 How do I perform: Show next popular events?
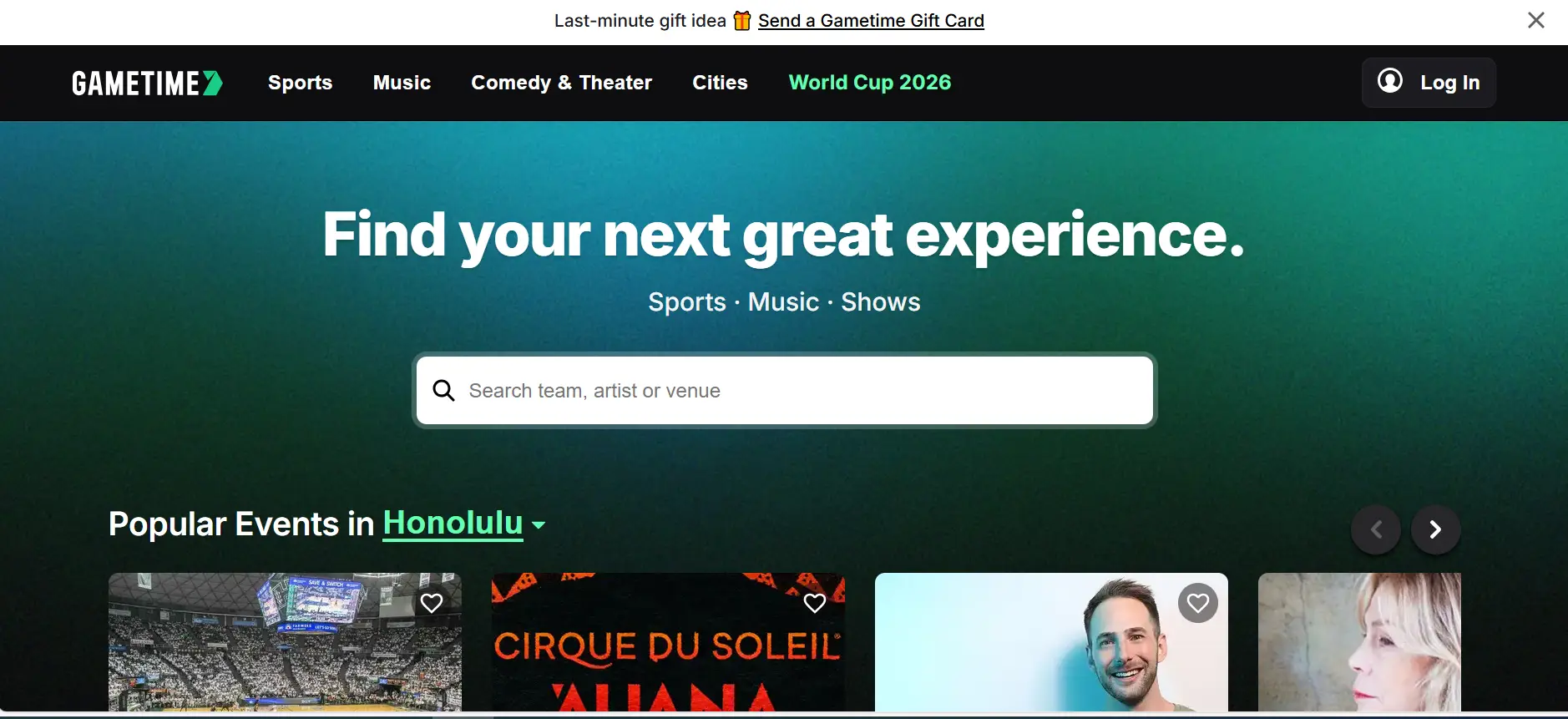(1435, 529)
